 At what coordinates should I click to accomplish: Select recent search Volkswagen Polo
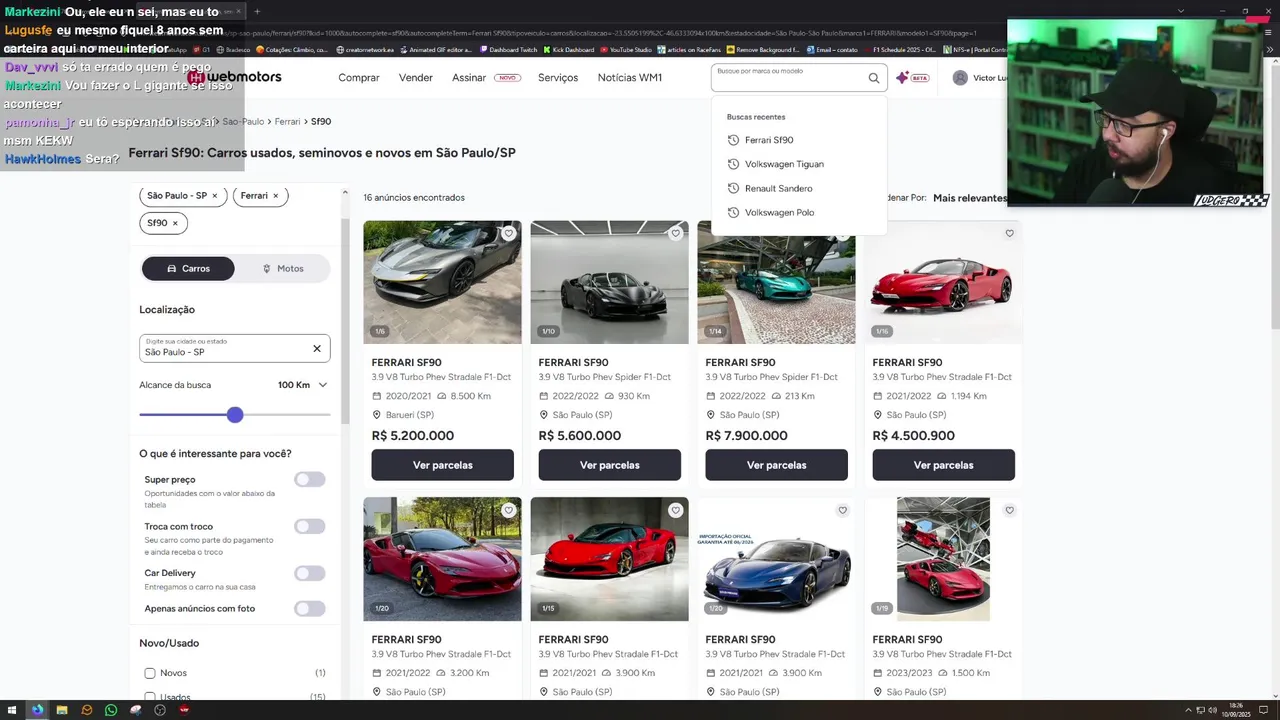point(779,213)
